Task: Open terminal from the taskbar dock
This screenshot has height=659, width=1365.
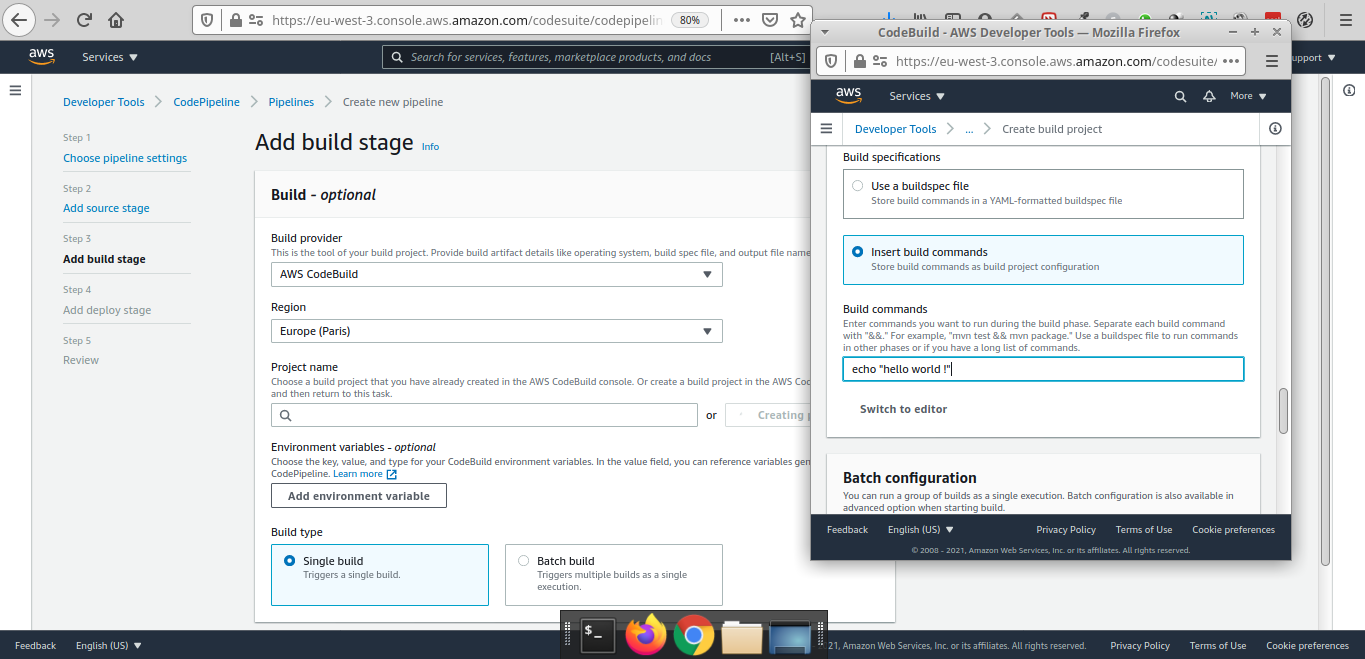Action: pyautogui.click(x=597, y=635)
